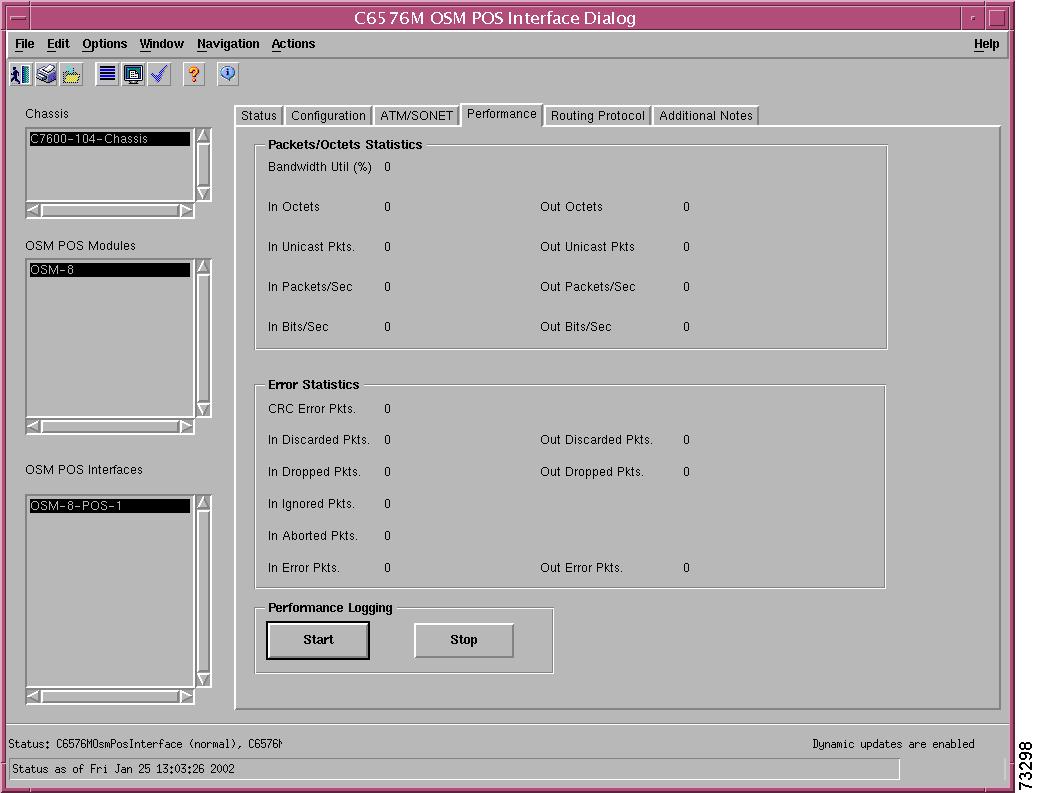Click up arrow of Chassis list scrollbar

[x=203, y=136]
